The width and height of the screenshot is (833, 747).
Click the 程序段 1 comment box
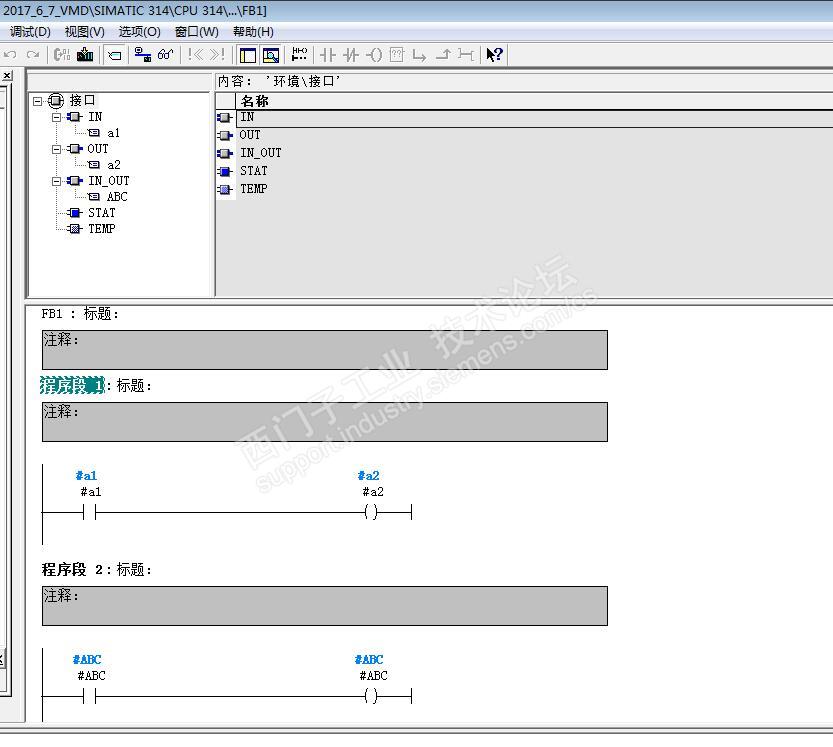(325, 422)
